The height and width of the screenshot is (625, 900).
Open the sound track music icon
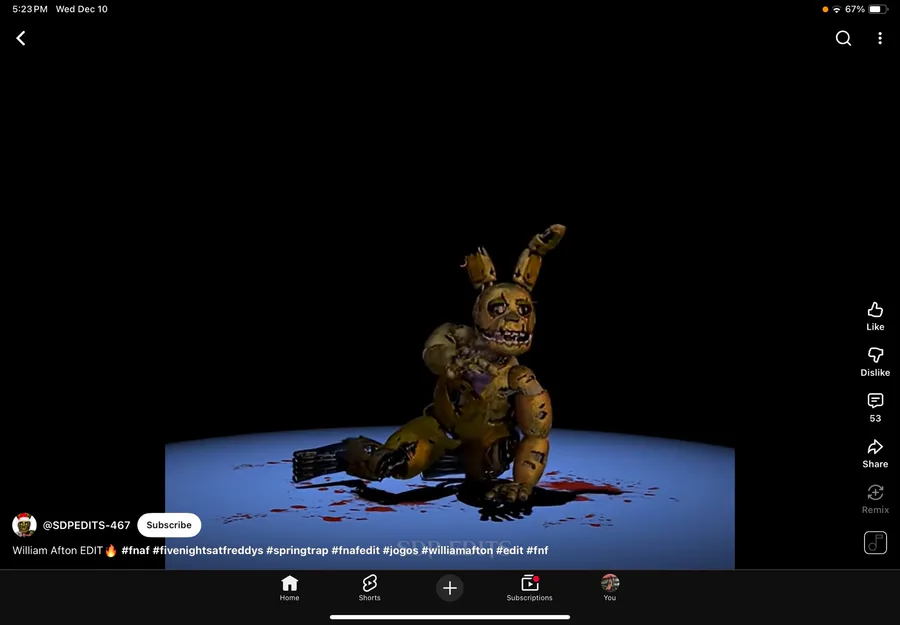875,543
